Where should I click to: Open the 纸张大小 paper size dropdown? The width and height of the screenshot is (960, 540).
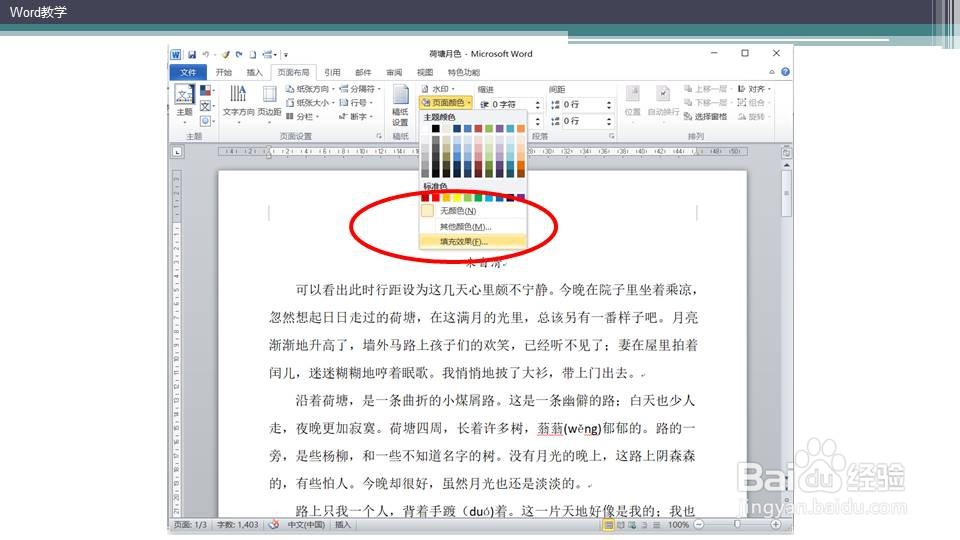[310, 102]
